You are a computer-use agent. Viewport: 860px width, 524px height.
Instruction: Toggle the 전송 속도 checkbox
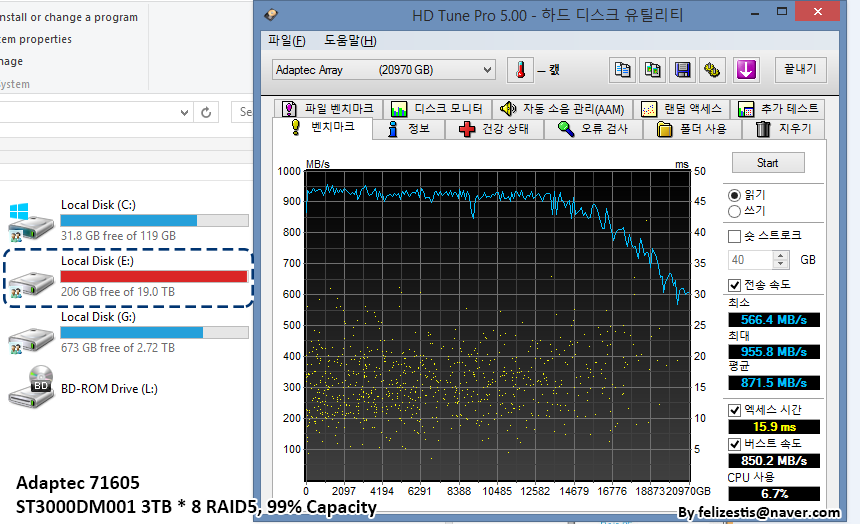[734, 285]
